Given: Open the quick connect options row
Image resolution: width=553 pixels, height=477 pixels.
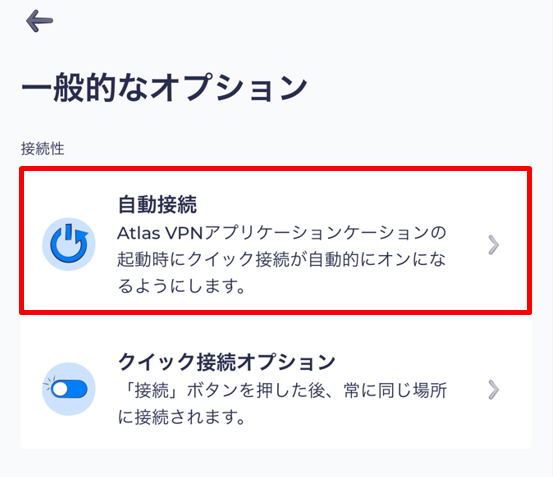Looking at the screenshot, I should pos(275,382).
